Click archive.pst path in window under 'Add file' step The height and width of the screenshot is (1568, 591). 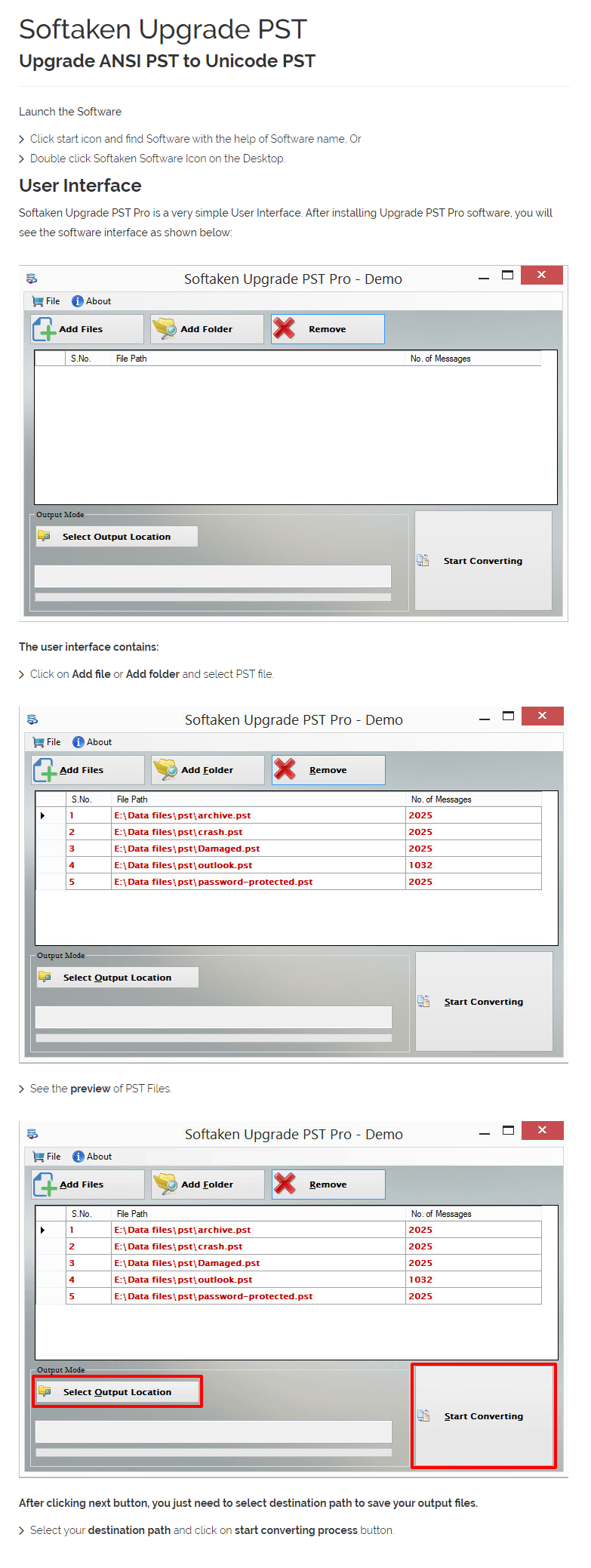[x=183, y=815]
